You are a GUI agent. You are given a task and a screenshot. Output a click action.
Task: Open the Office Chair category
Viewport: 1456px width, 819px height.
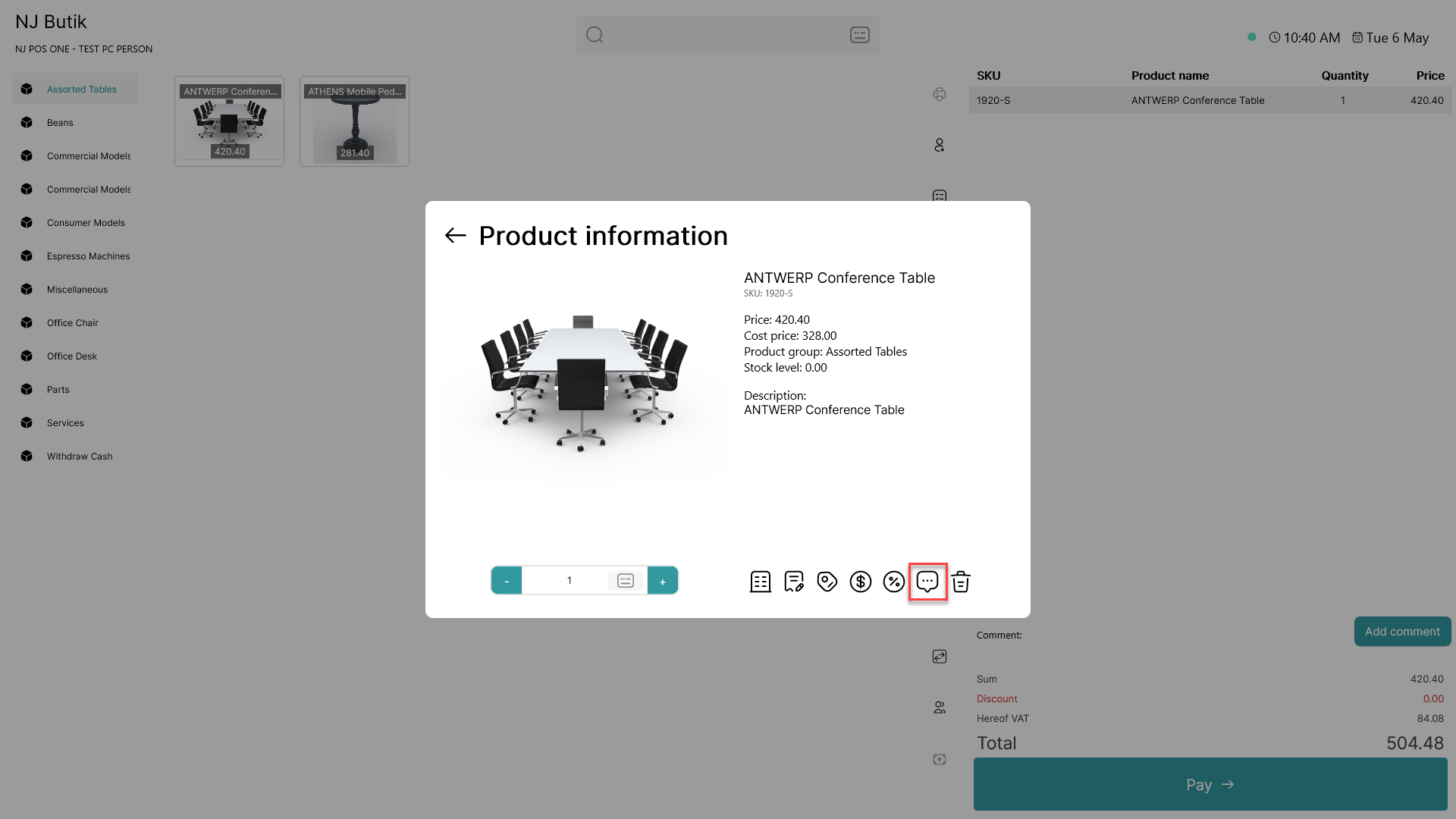coord(76,323)
